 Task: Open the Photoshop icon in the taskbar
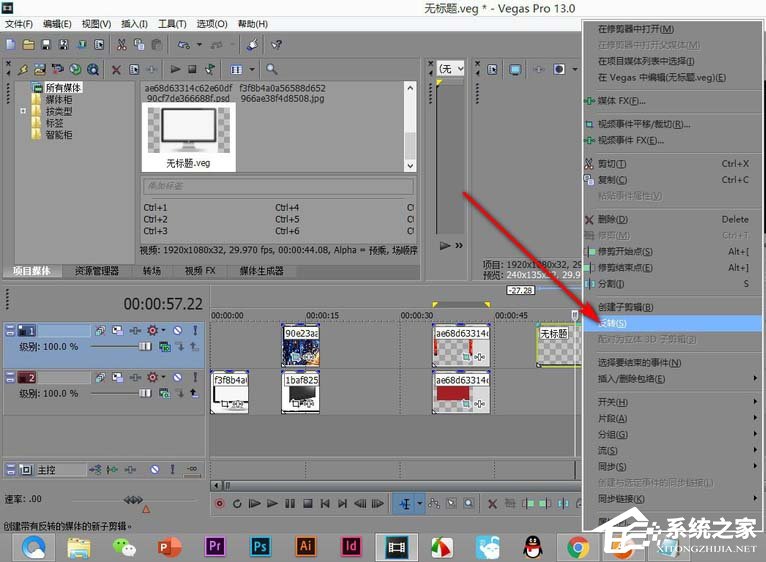[x=260, y=546]
